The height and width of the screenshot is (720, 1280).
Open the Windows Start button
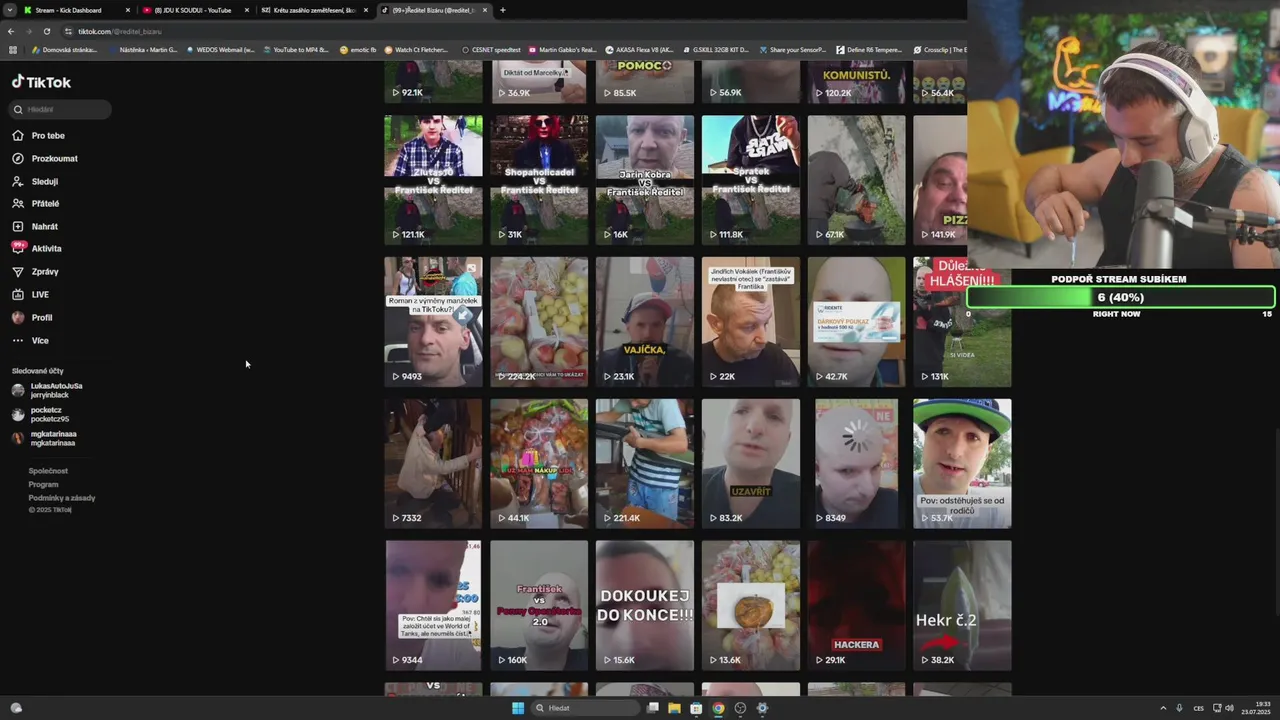tap(518, 708)
